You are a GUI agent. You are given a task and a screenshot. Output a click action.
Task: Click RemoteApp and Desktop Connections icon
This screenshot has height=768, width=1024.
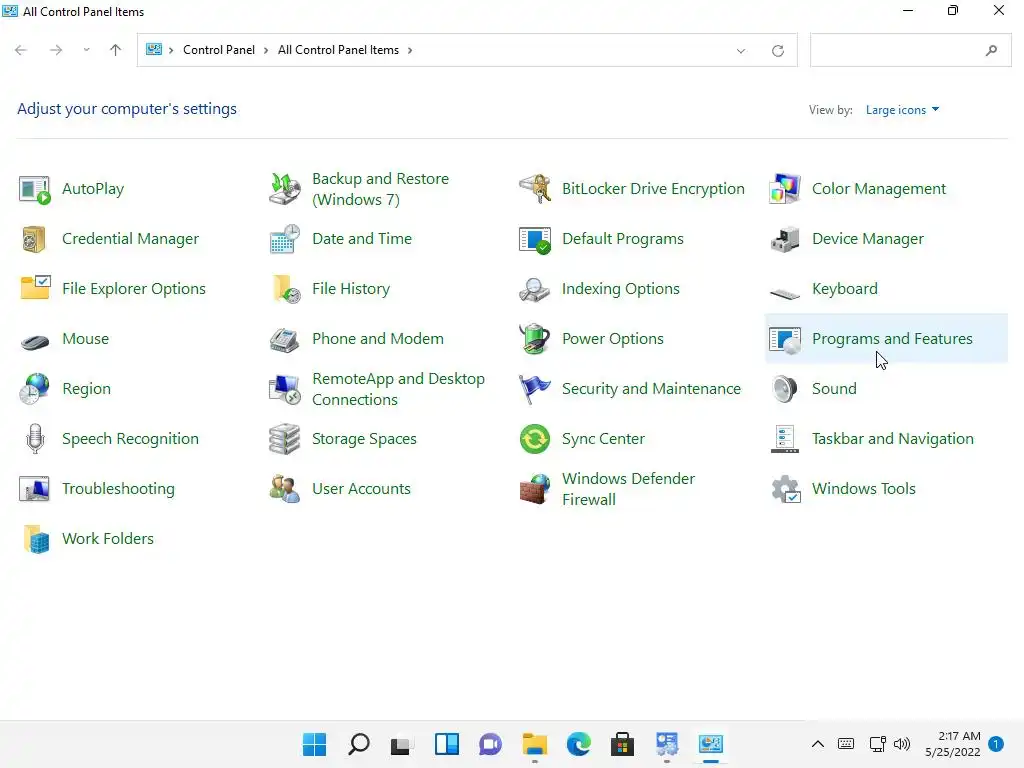coord(285,389)
